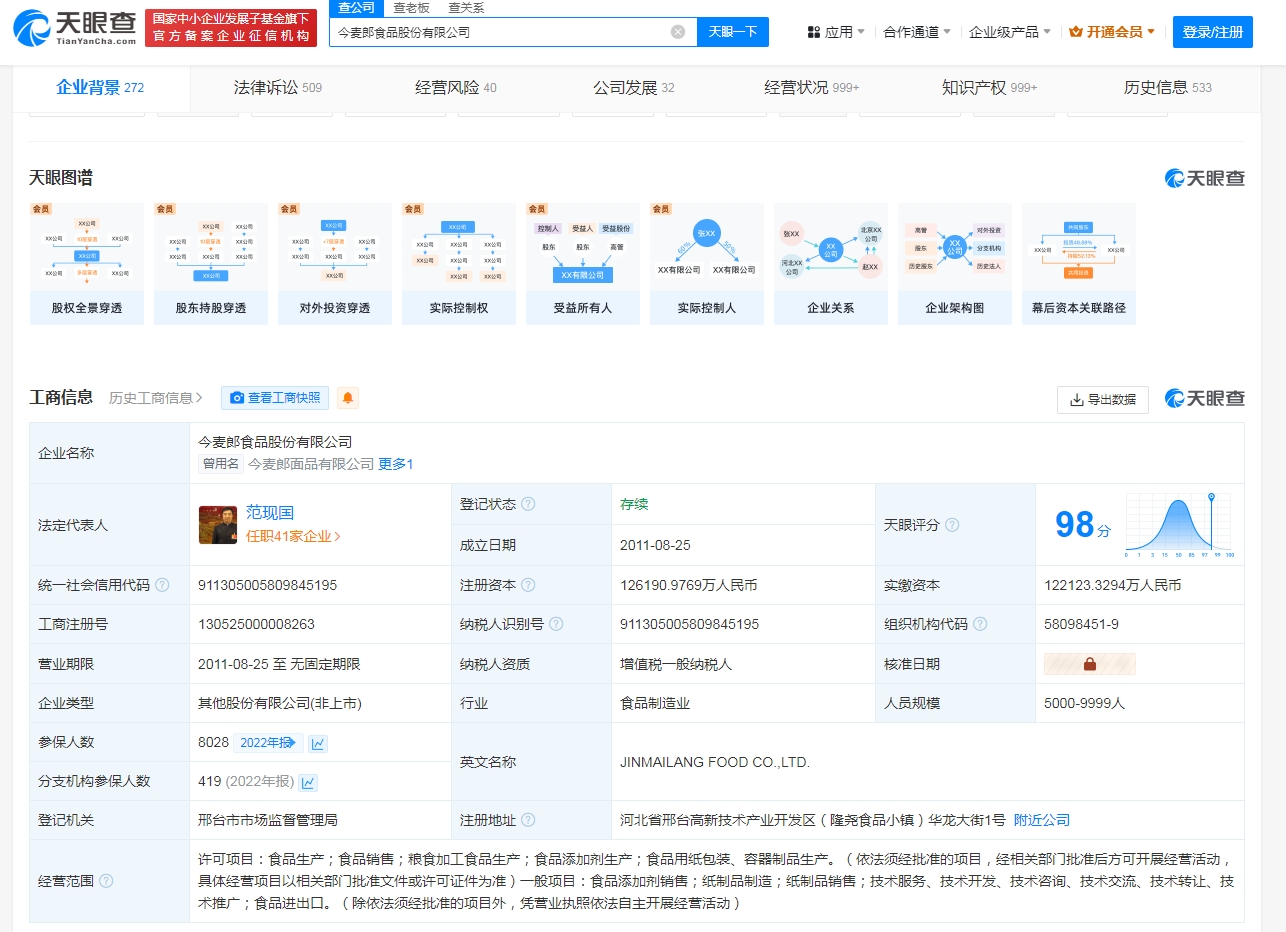Open the 股权全景穿透 chart thumbnail

click(x=87, y=264)
